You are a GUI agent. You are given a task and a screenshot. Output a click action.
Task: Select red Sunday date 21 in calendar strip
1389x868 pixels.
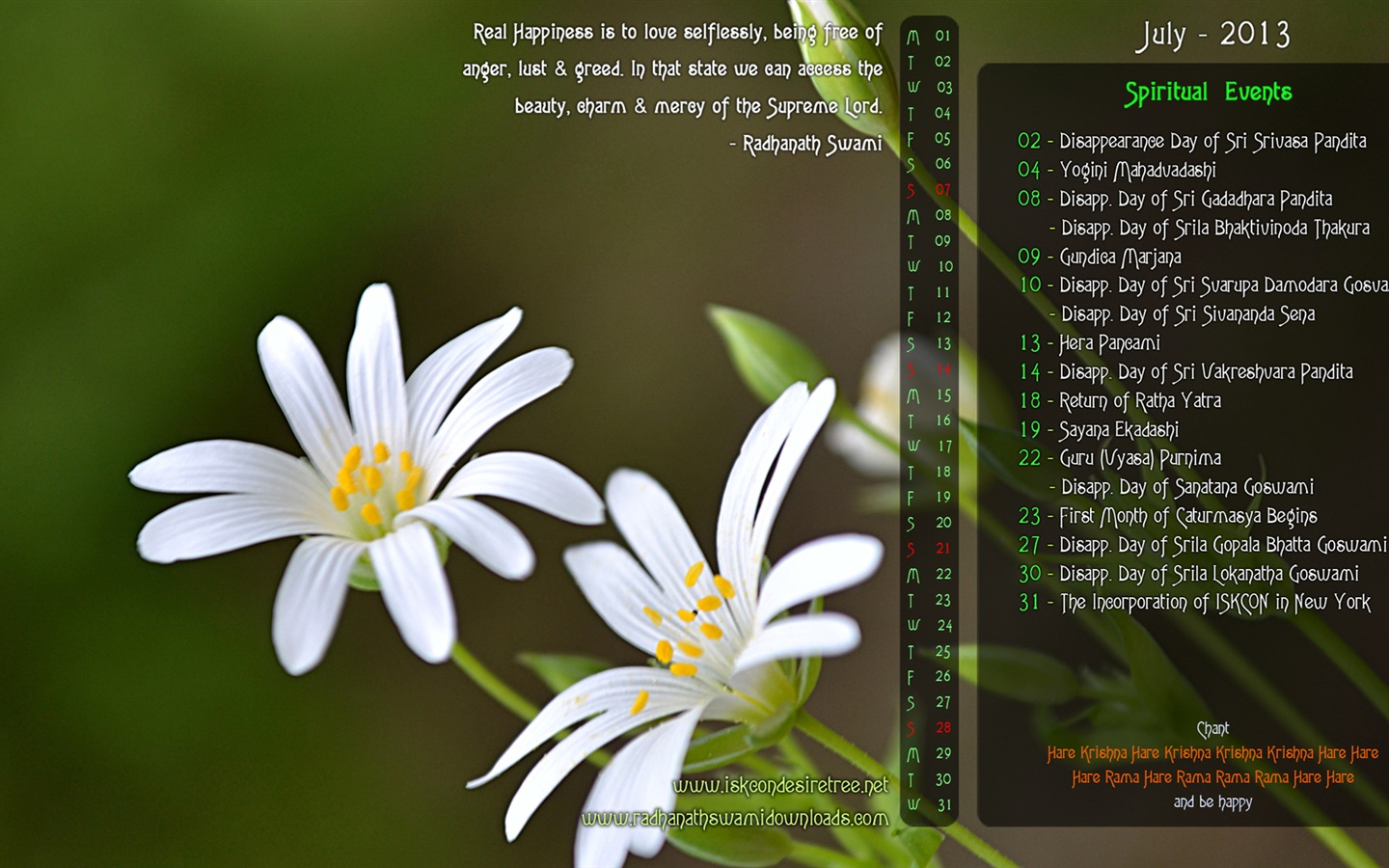point(942,548)
